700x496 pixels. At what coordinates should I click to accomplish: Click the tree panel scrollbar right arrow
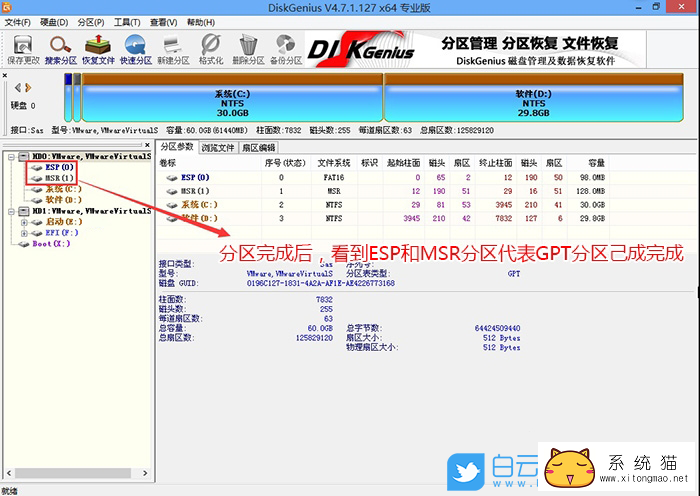(145, 473)
